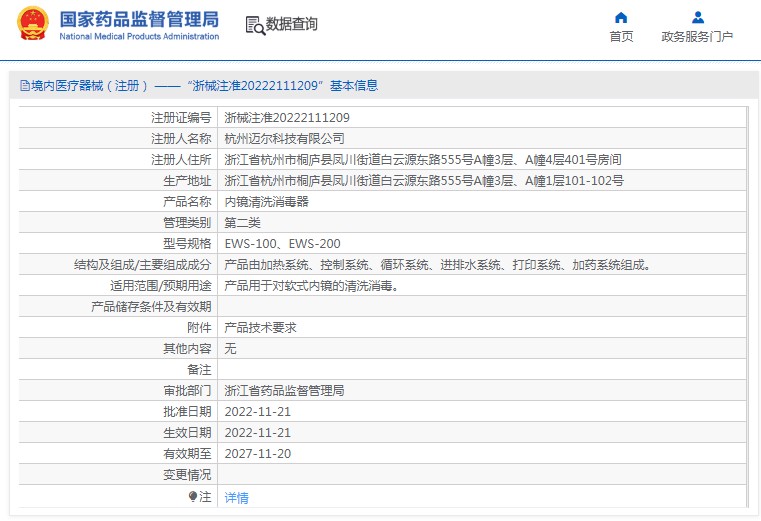Click the 型号规格 label

[x=187, y=244]
